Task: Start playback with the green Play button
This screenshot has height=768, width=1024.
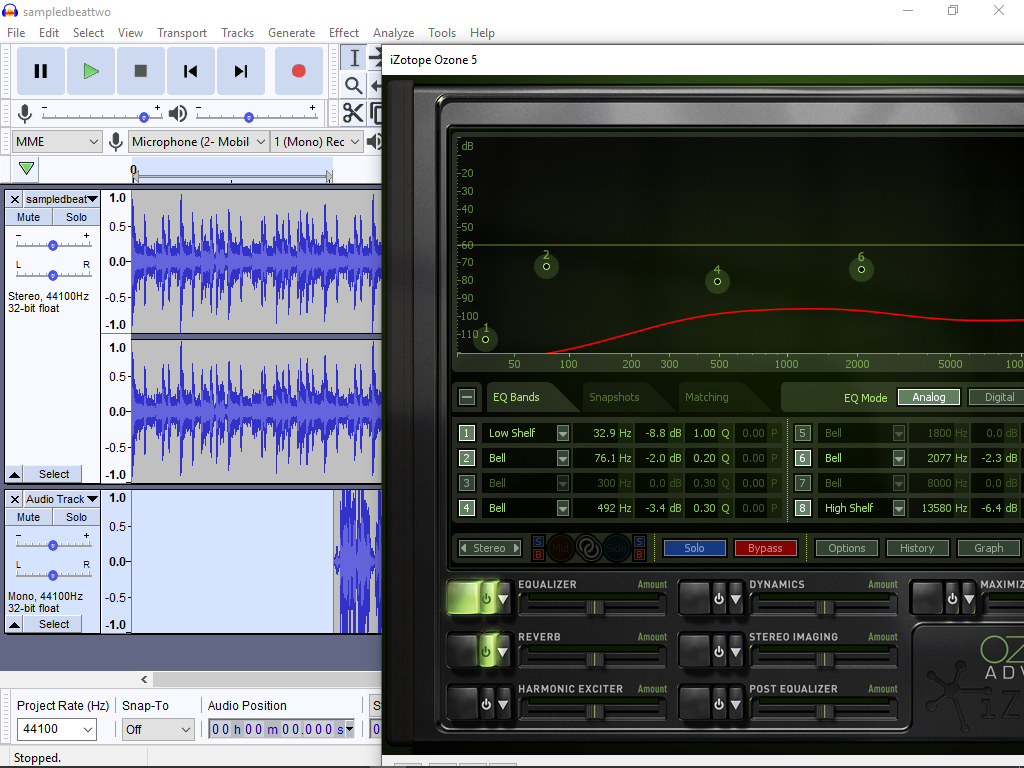Action: pos(91,71)
